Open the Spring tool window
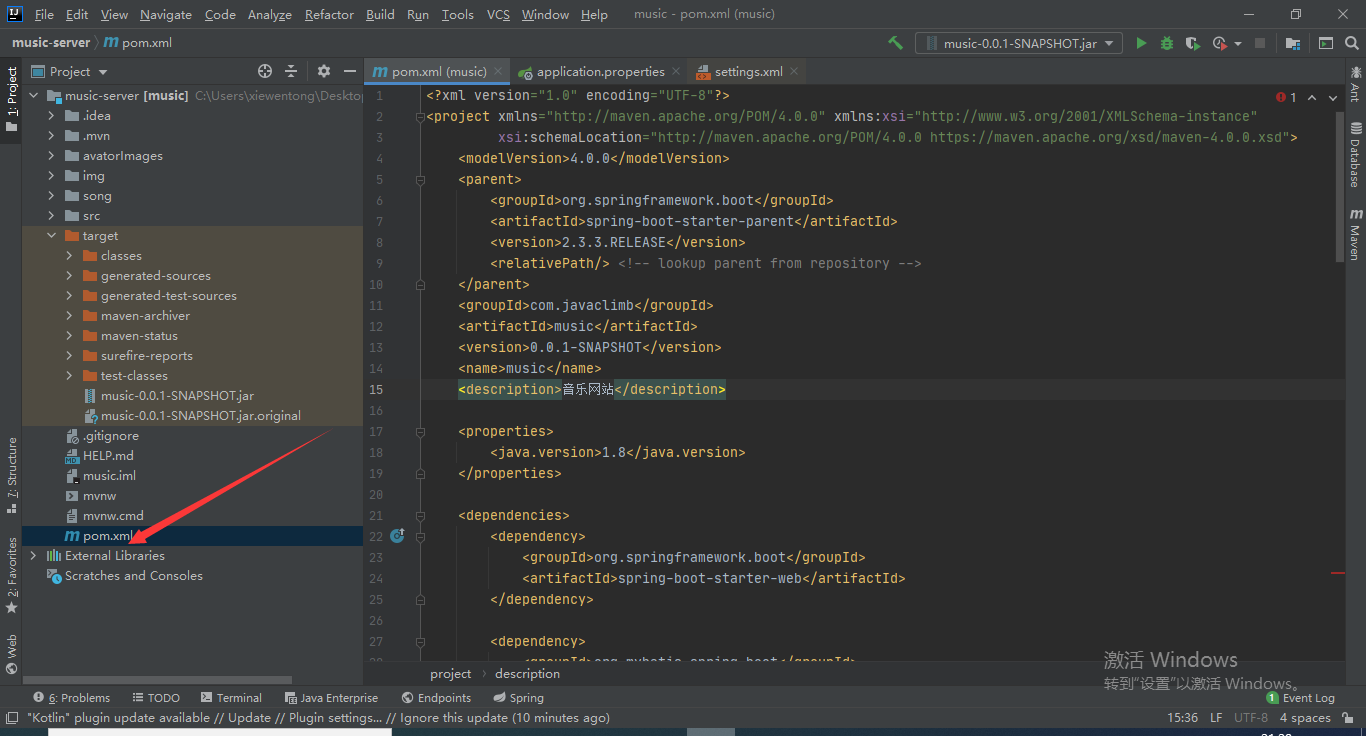The width and height of the screenshot is (1366, 736). tap(519, 698)
